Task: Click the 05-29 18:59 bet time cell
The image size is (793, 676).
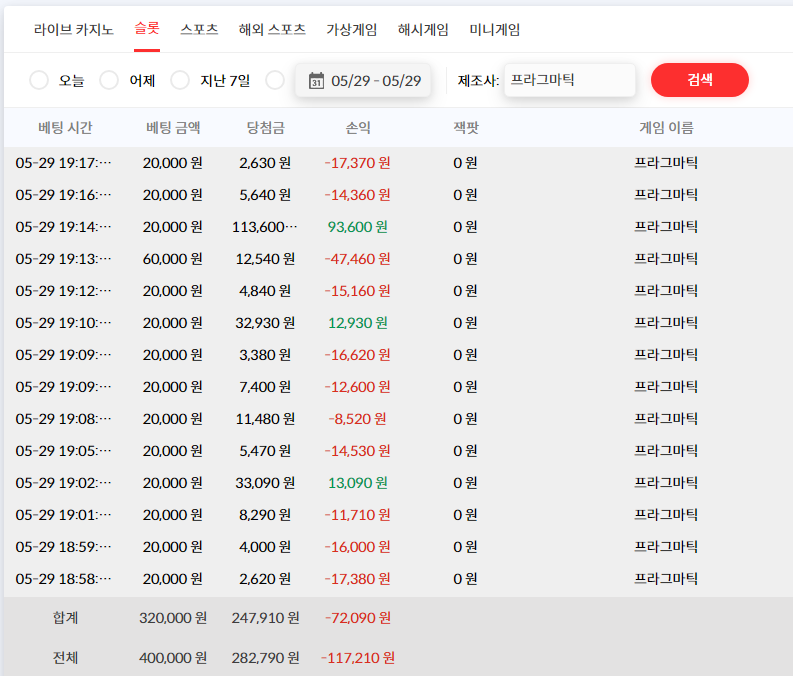Action: (64, 547)
